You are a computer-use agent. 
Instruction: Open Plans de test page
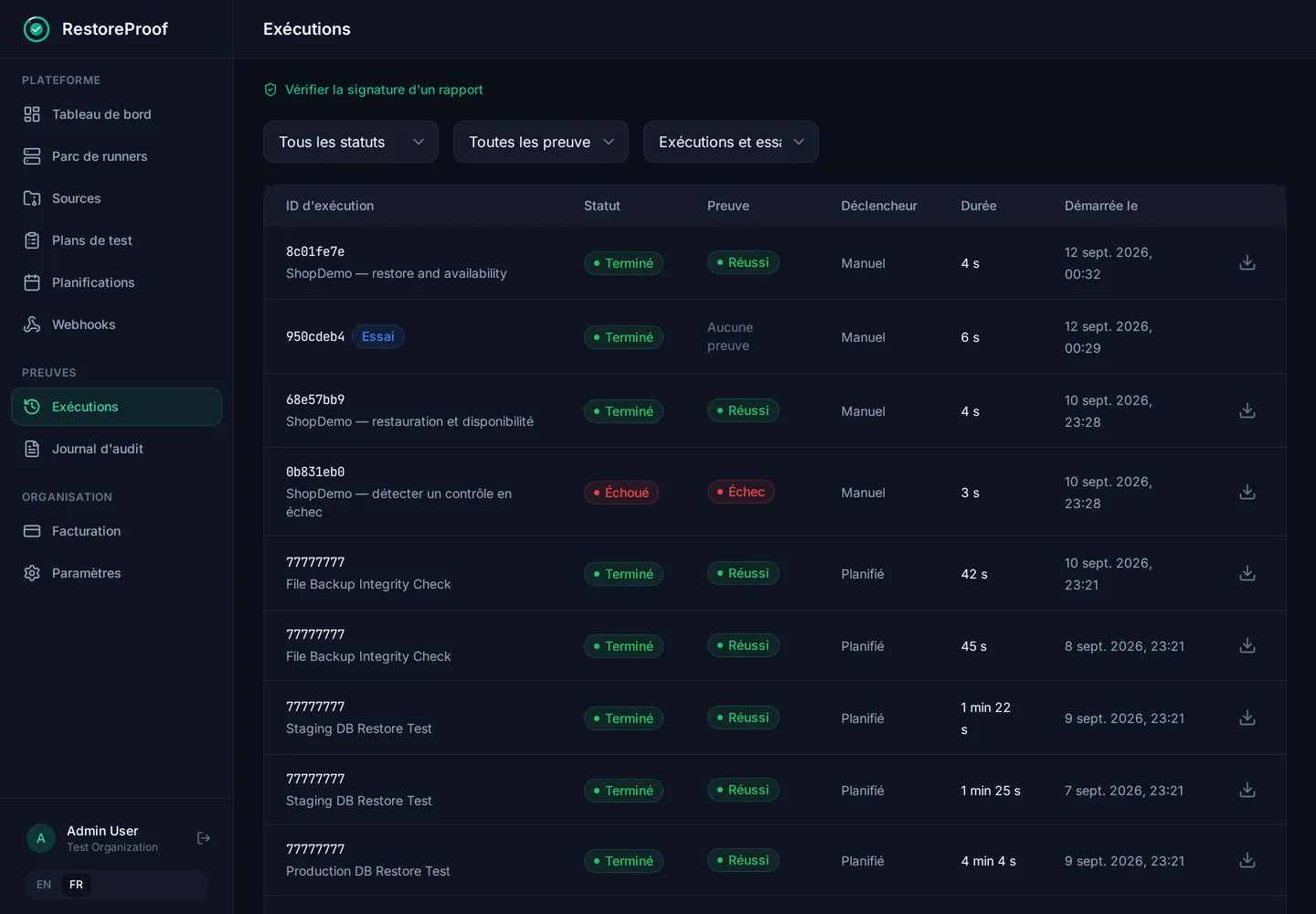tap(116, 240)
